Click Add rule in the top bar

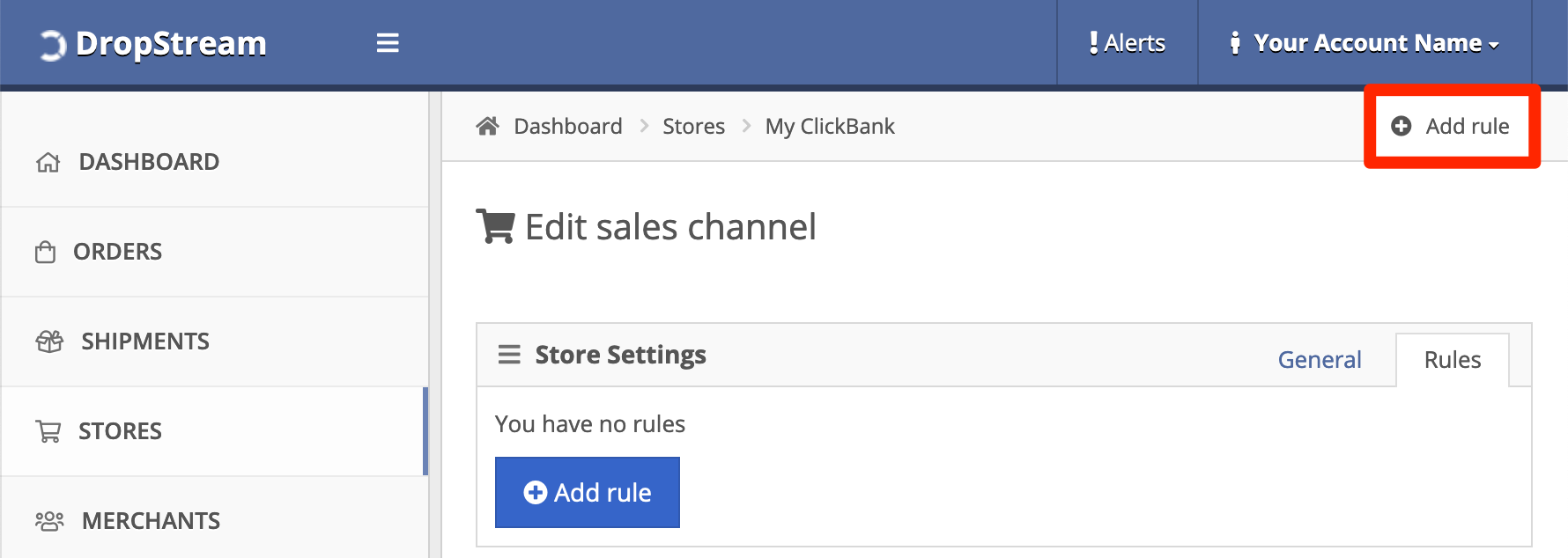click(1451, 126)
